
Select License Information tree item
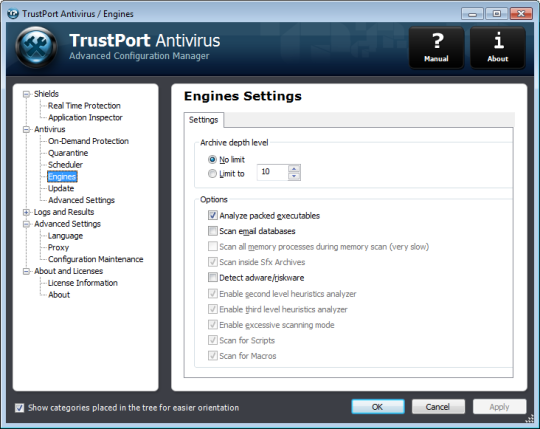tap(83, 283)
